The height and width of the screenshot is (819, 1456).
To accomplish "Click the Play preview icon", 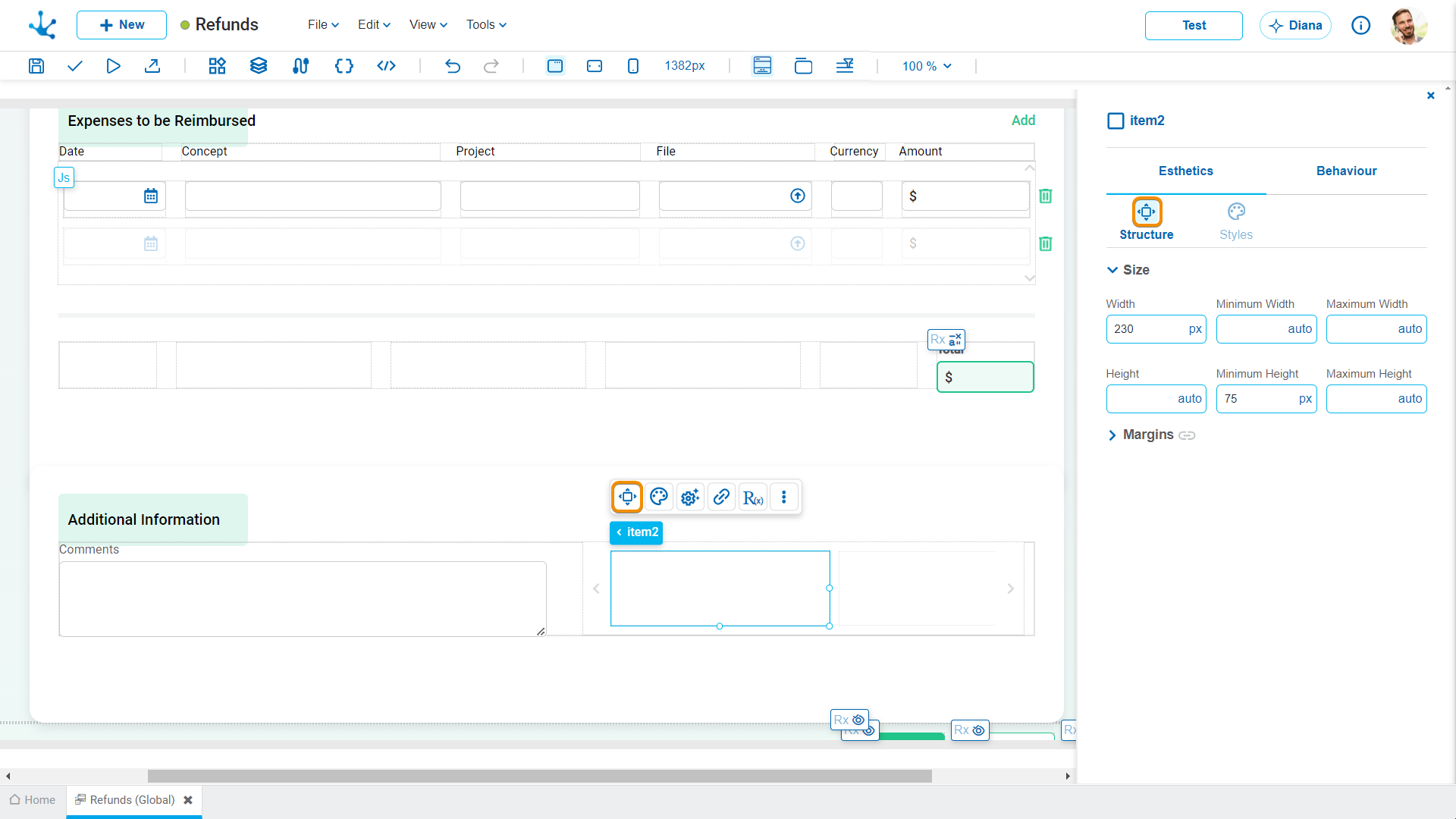I will point(113,66).
